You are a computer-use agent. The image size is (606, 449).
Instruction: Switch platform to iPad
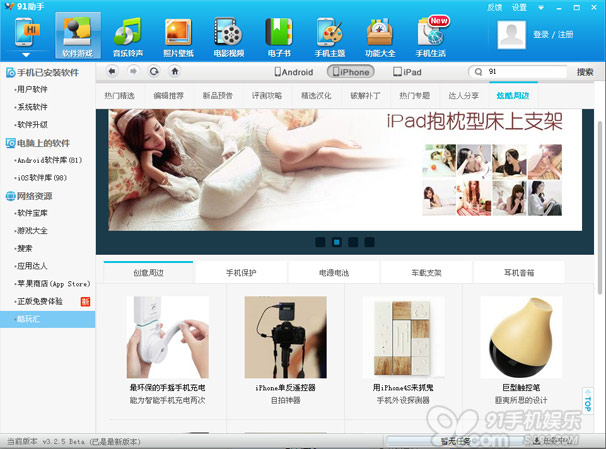tap(407, 72)
